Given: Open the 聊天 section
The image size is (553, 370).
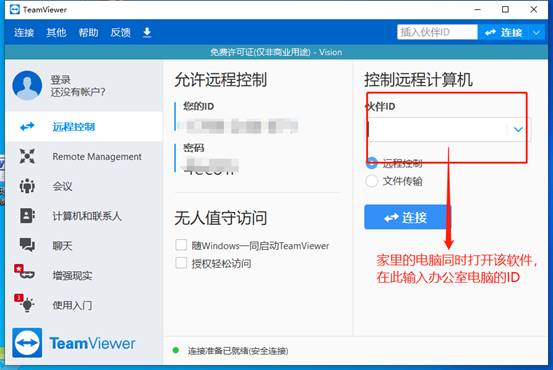Looking at the screenshot, I should 84,245.
